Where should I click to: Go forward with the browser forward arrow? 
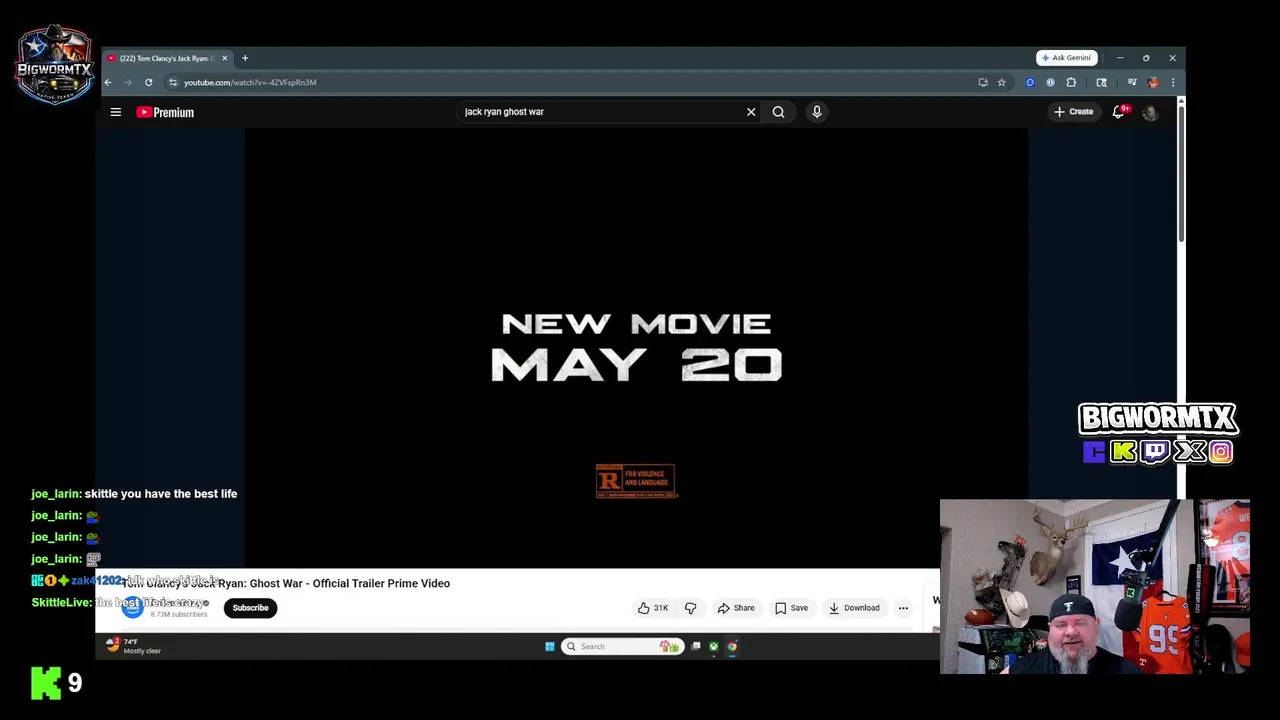click(128, 82)
